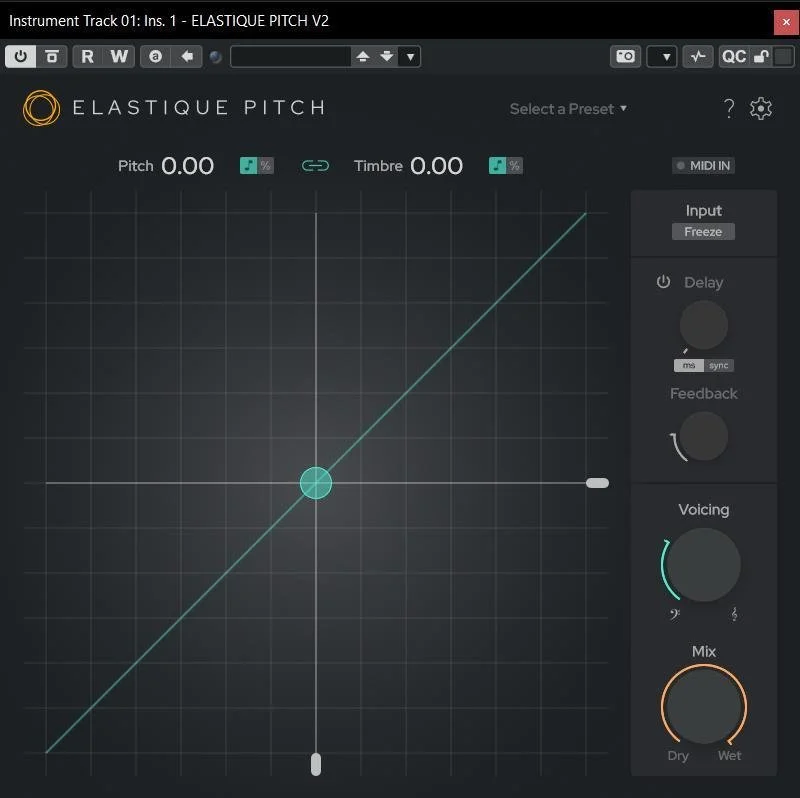Click the Timbre value 0.00

pyautogui.click(x=436, y=166)
